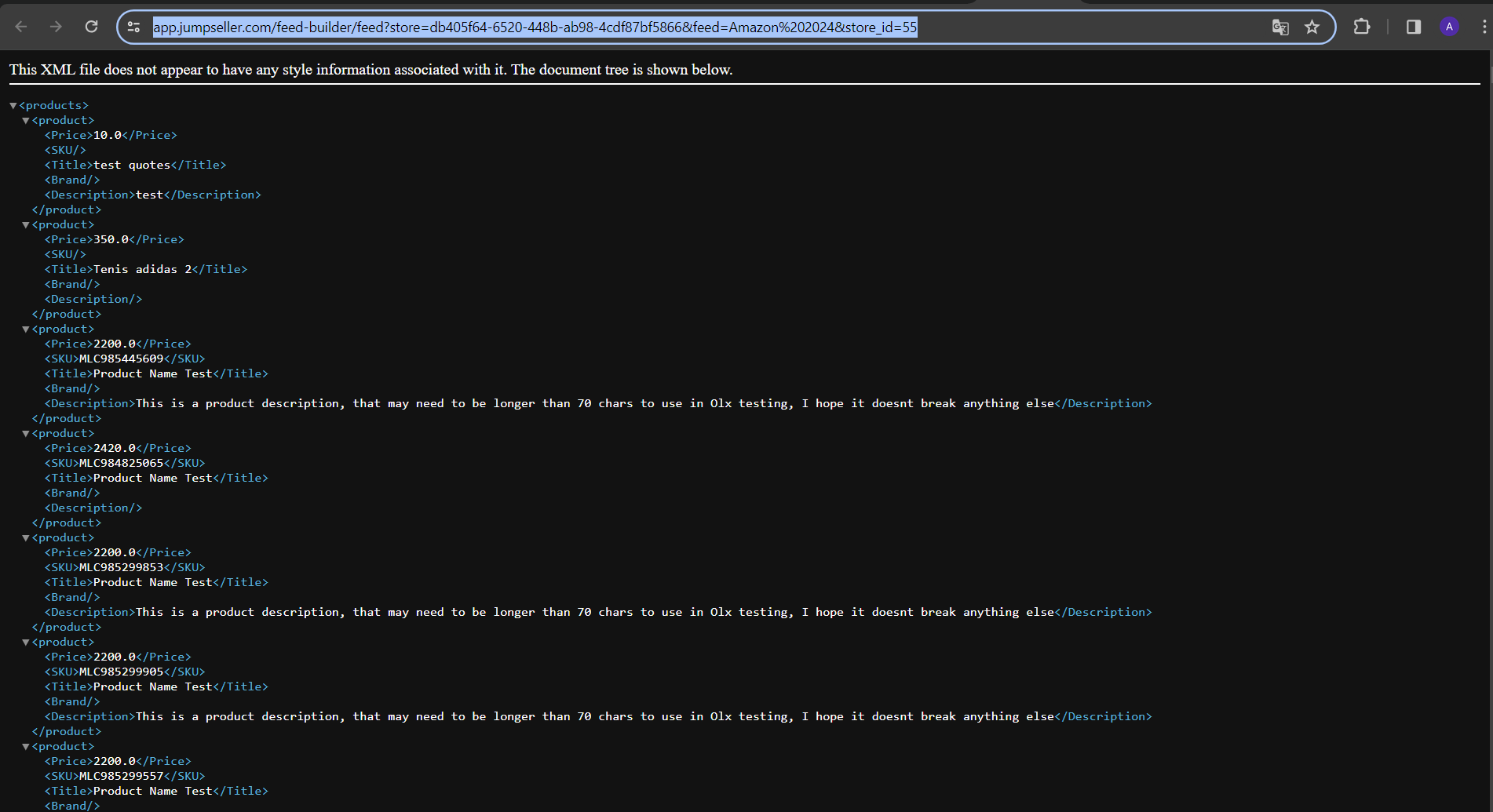
Task: Collapse product node with Price 2420.0
Action: click(26, 433)
